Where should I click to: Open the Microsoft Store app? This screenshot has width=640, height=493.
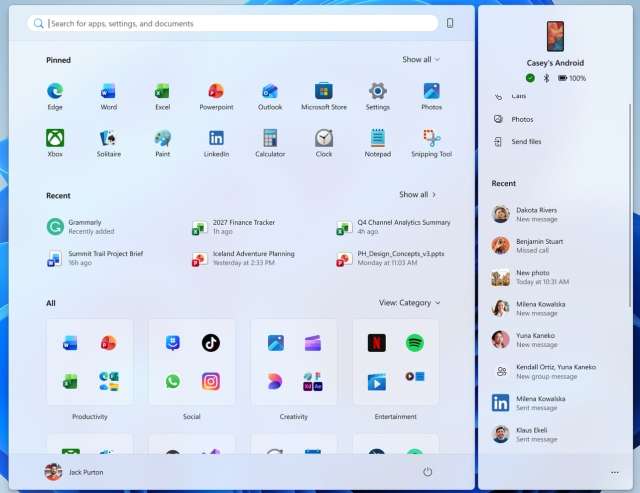tap(324, 96)
